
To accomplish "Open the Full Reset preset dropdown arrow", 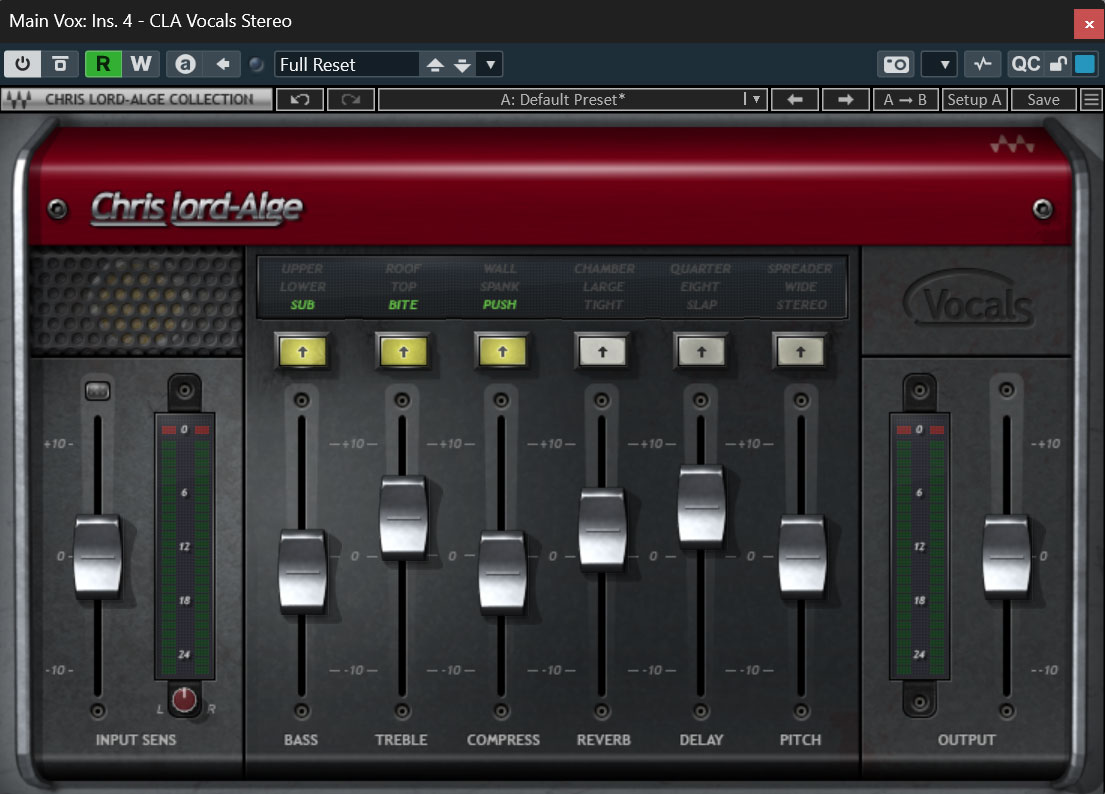I will (489, 65).
